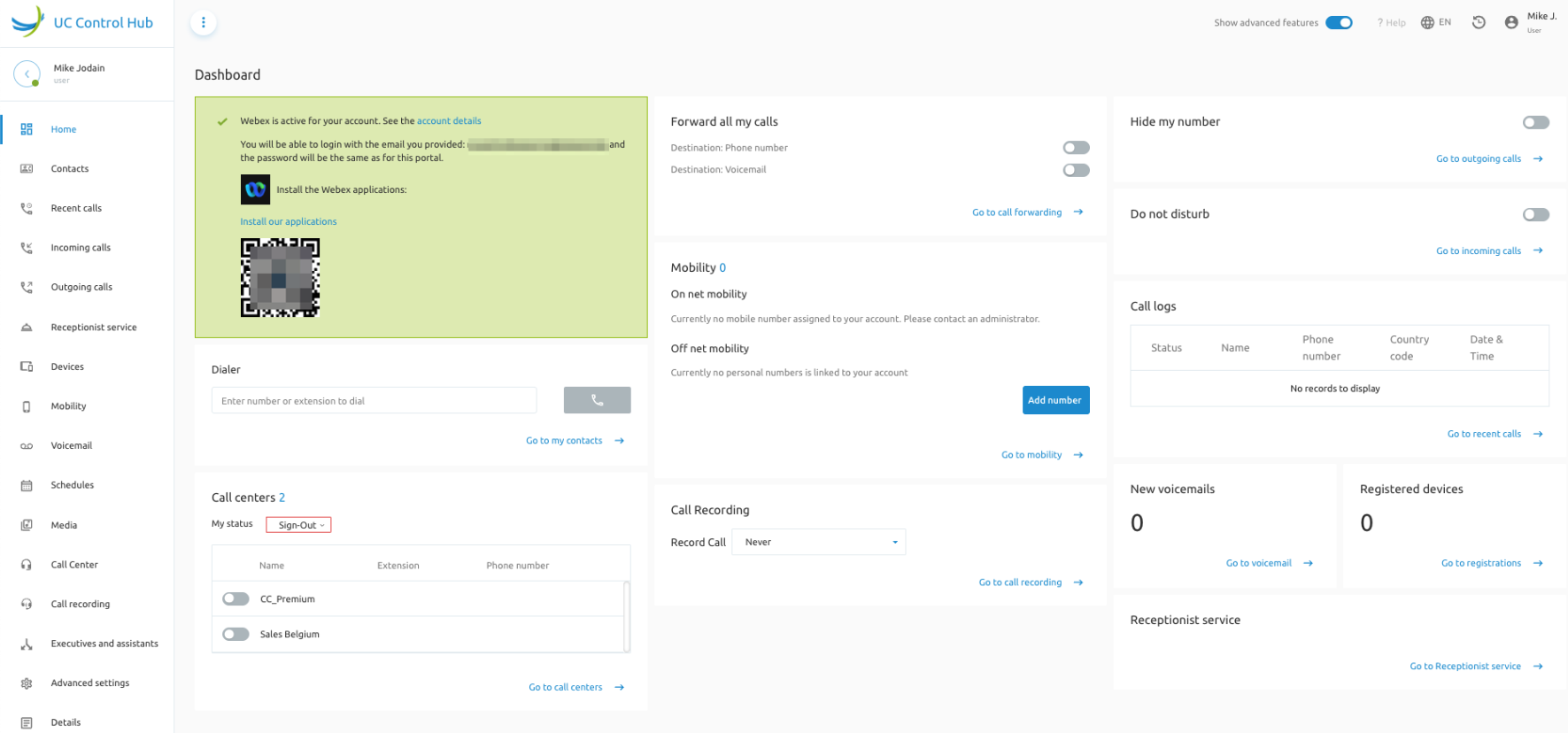
Task: Click the back arrow next to Mike Jodain
Action: coord(27,73)
